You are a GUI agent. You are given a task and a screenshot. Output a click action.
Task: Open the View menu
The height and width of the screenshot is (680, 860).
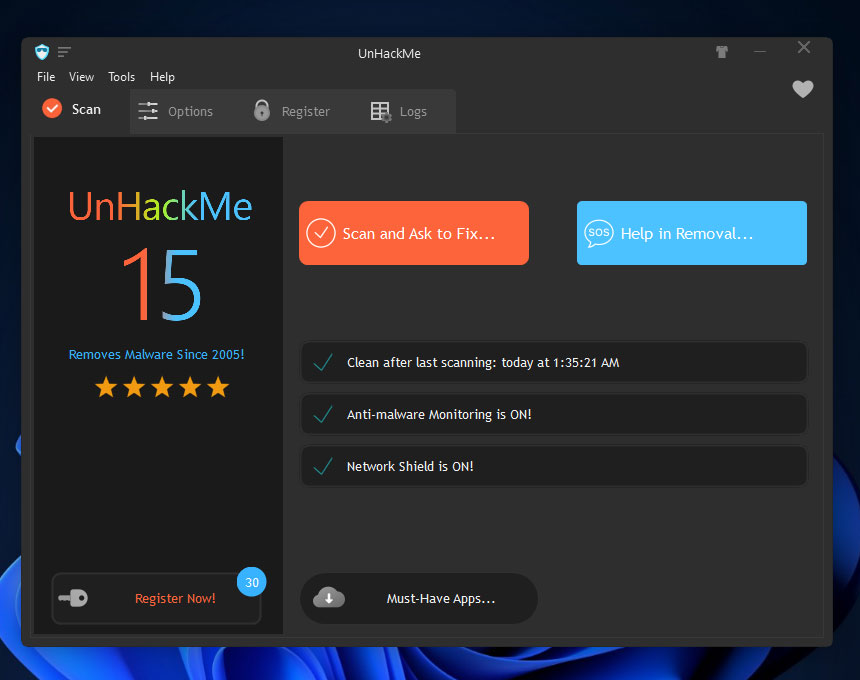pos(81,77)
